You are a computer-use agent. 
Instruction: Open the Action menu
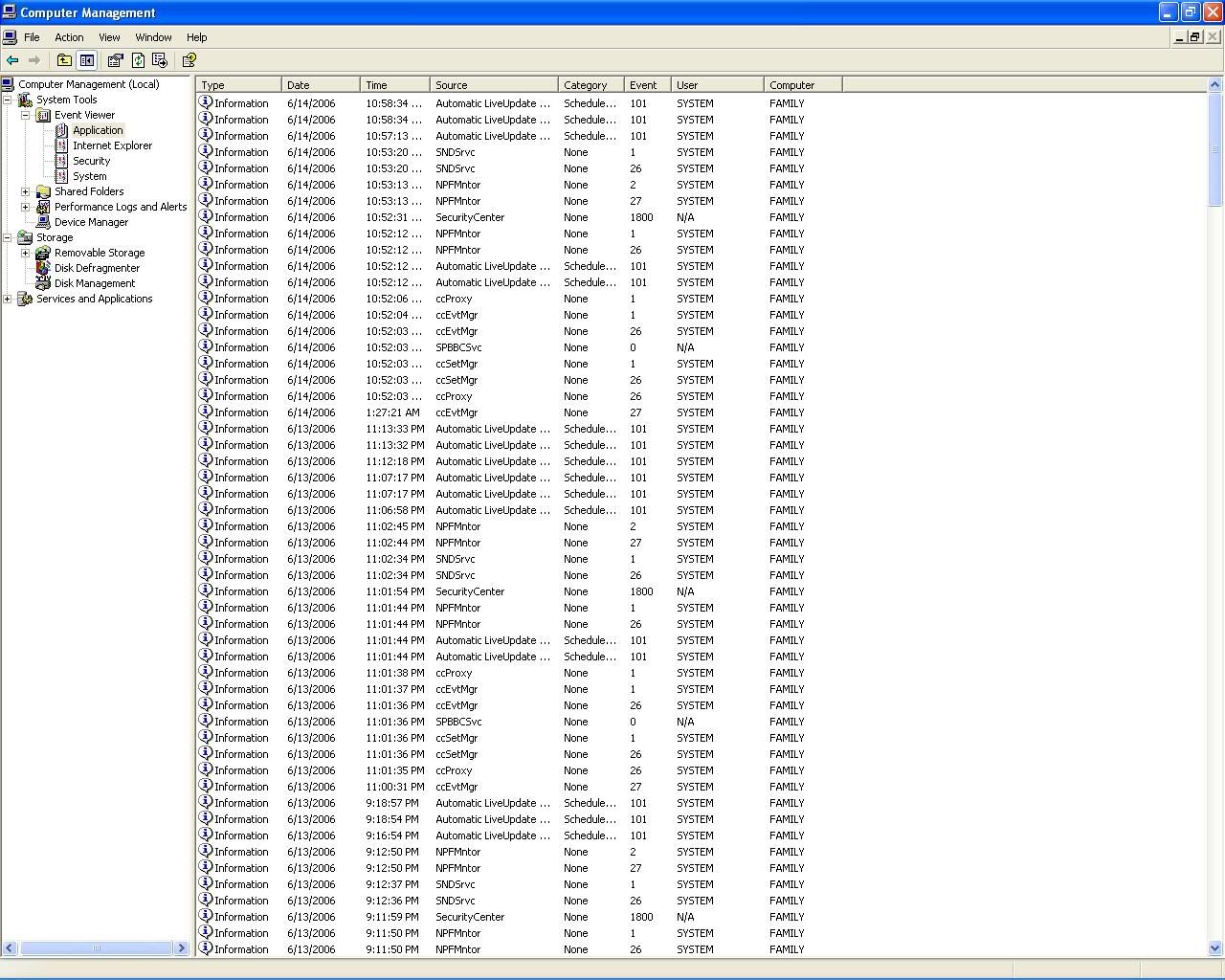69,37
